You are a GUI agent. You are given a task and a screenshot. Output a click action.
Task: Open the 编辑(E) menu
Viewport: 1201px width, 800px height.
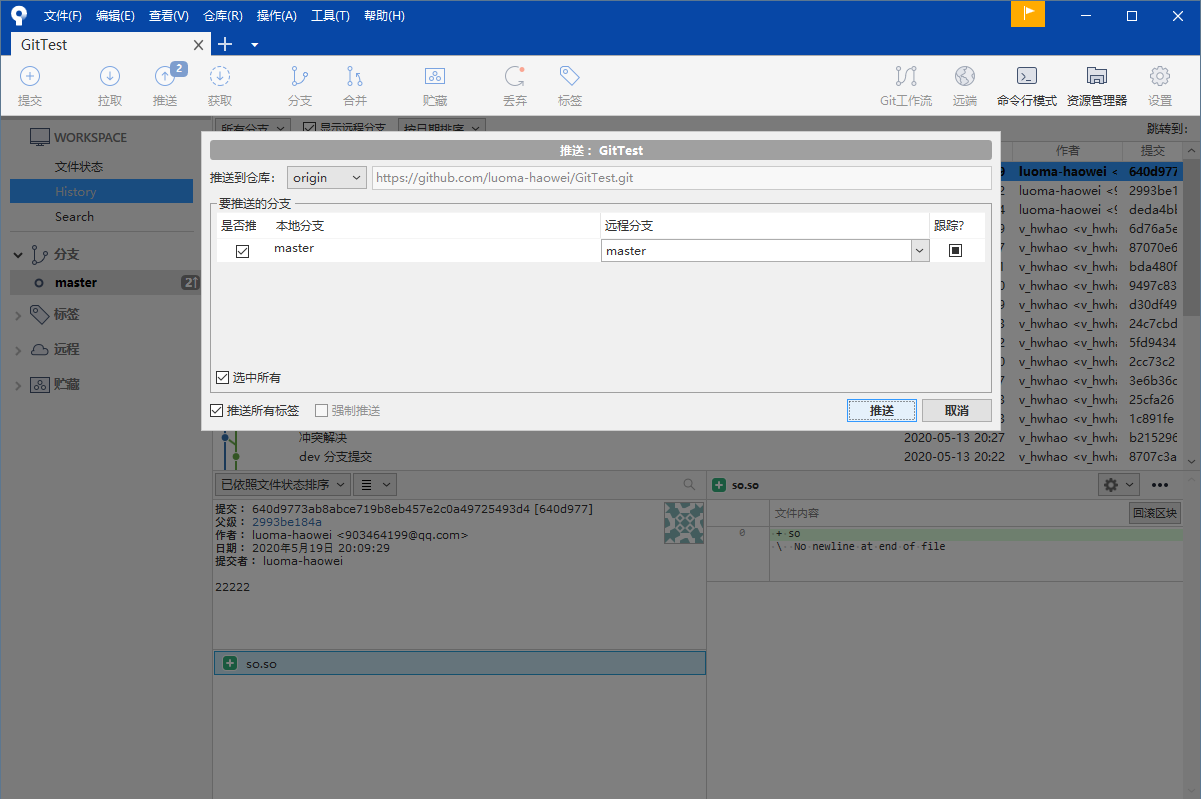(x=115, y=16)
